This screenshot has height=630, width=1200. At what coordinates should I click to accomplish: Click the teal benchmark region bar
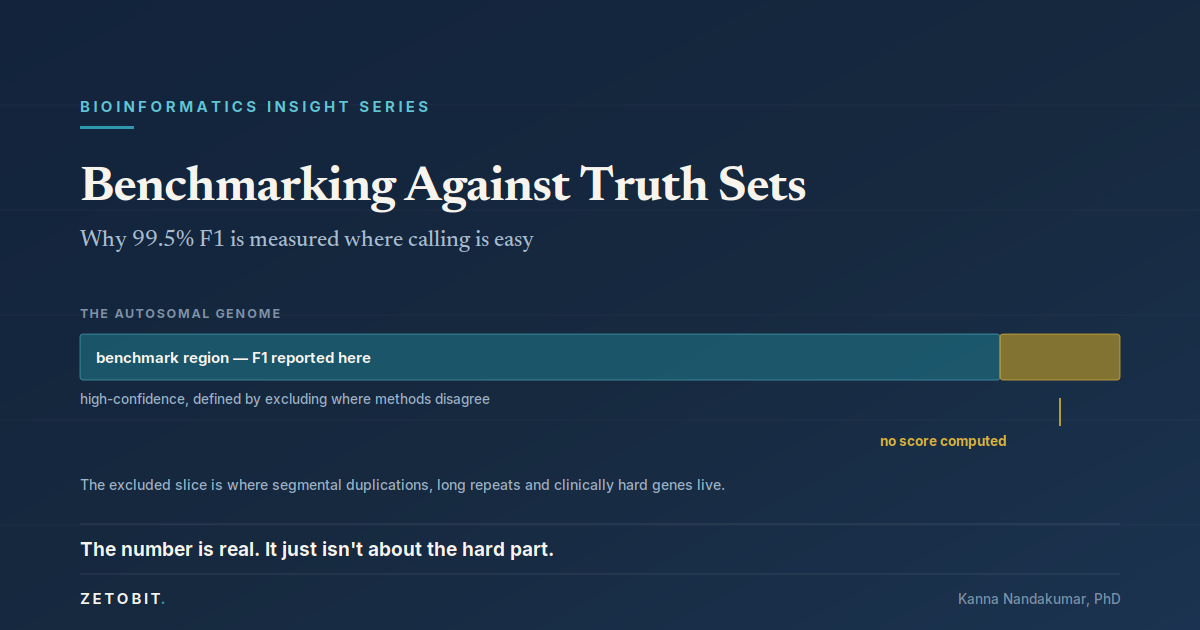point(540,357)
